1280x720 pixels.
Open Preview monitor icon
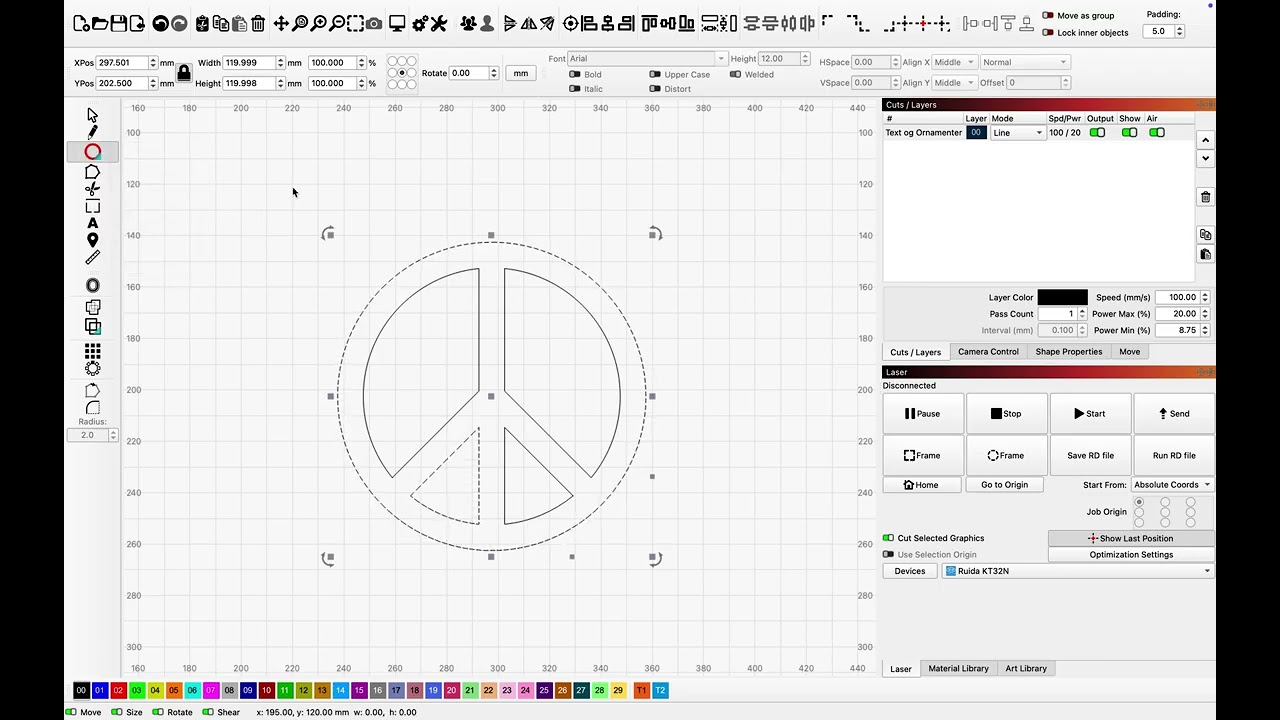(x=397, y=23)
